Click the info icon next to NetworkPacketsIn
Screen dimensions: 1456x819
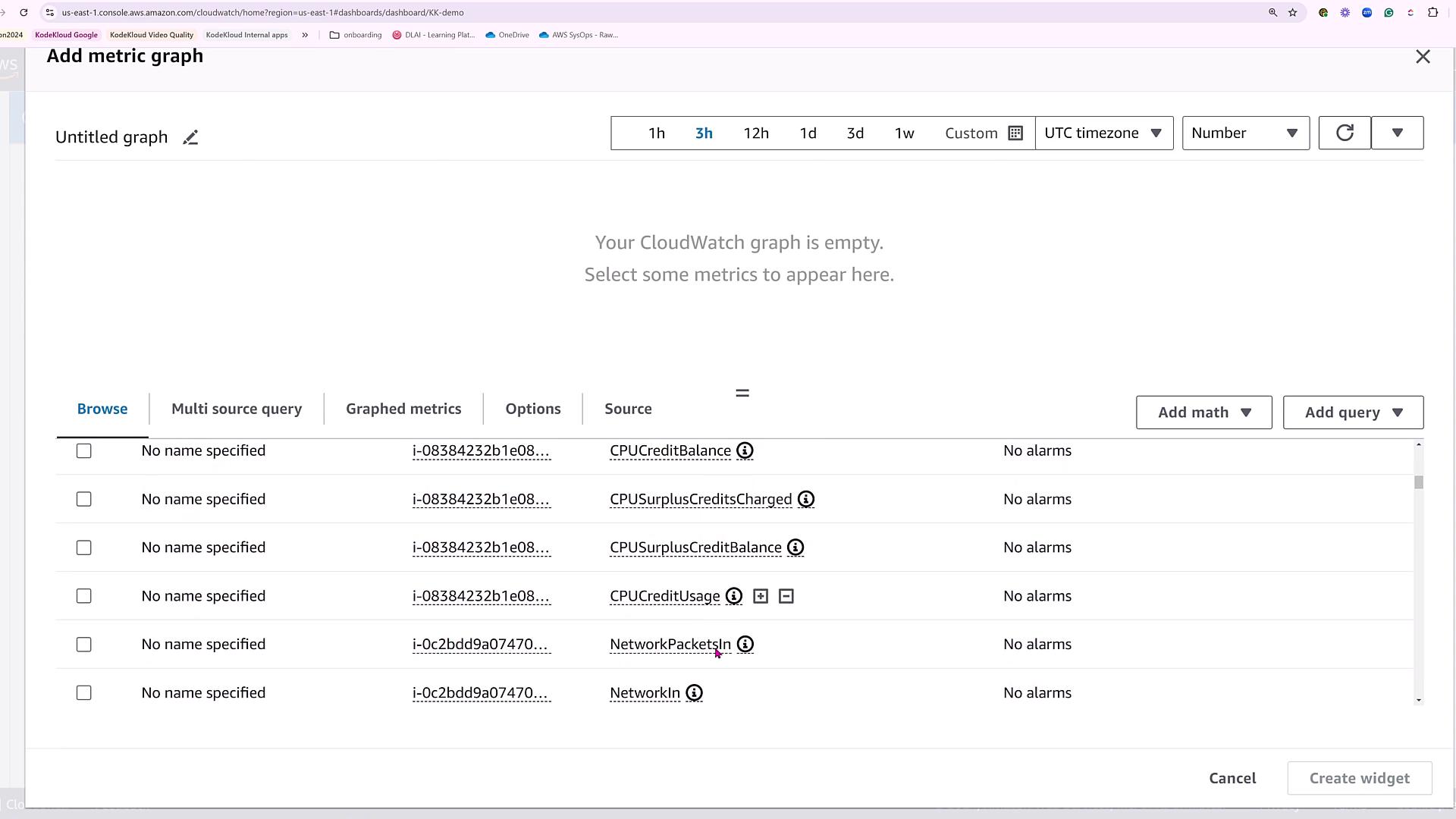(745, 645)
